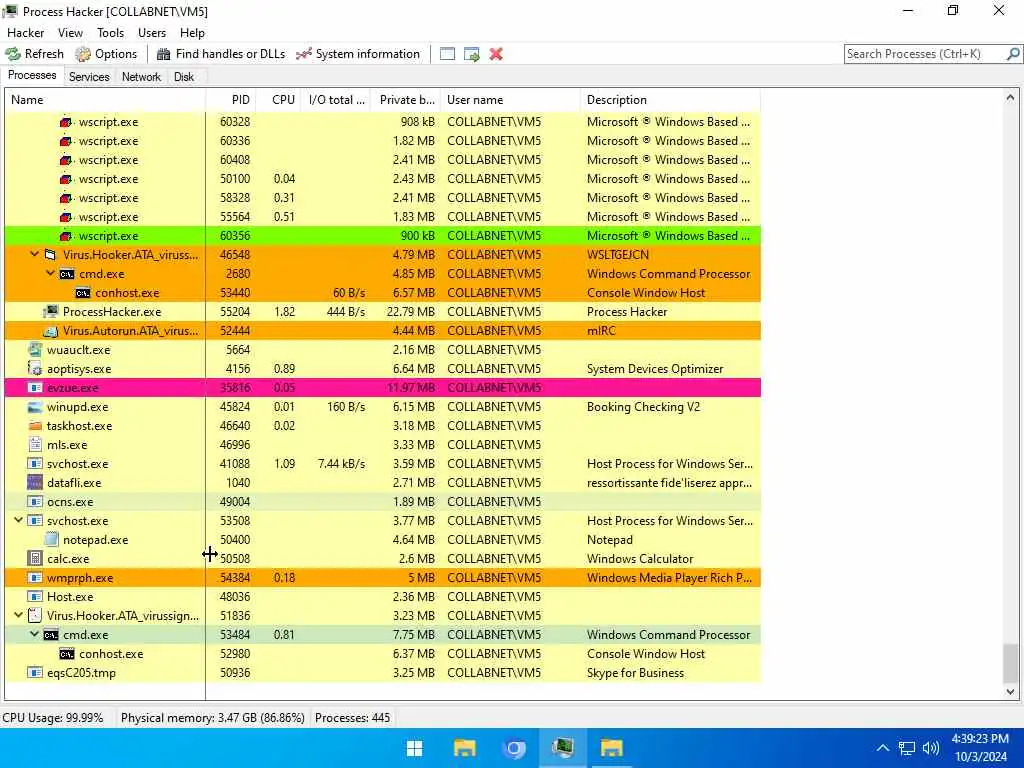Image resolution: width=1024 pixels, height=768 pixels.
Task: Collapse Virus.Hooker.ATA_viruss... PID 46548 tree
Action: tap(35, 255)
